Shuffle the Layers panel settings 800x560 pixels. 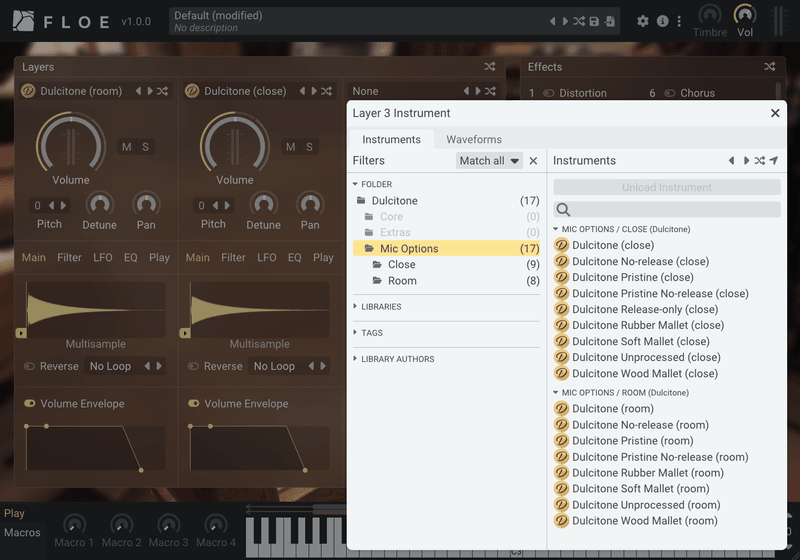(489, 67)
